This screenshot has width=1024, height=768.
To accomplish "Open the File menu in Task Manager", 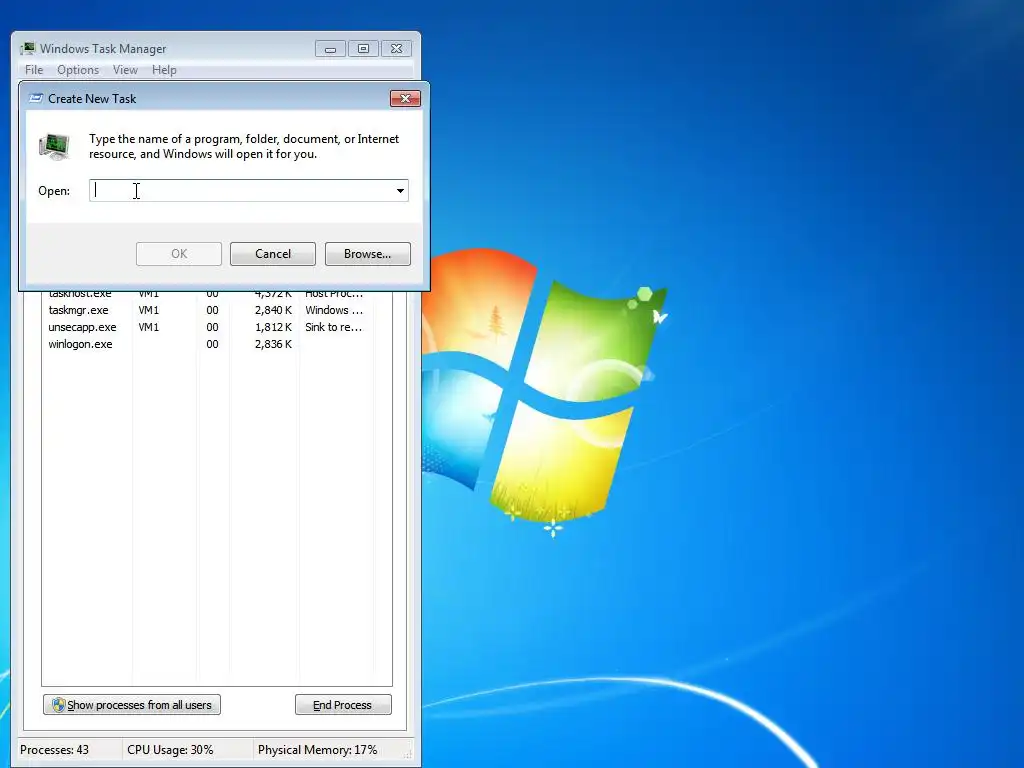I will point(34,70).
